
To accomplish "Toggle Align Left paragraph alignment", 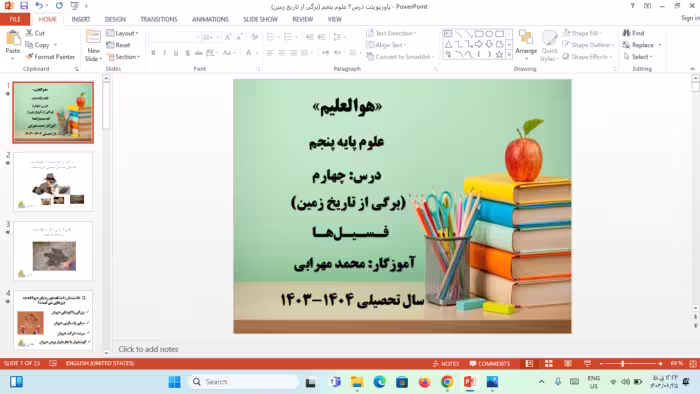I will coord(270,53).
